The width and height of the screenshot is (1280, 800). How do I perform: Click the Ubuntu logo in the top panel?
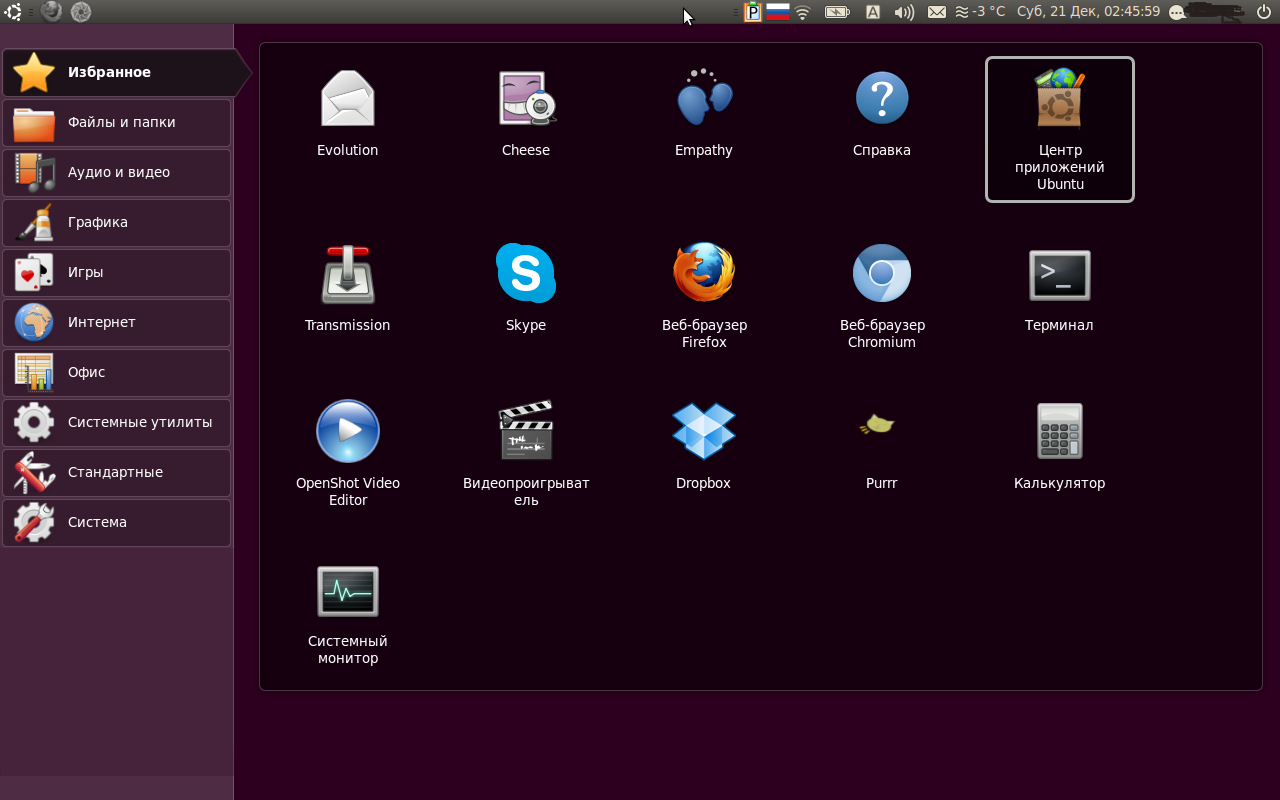[13, 12]
